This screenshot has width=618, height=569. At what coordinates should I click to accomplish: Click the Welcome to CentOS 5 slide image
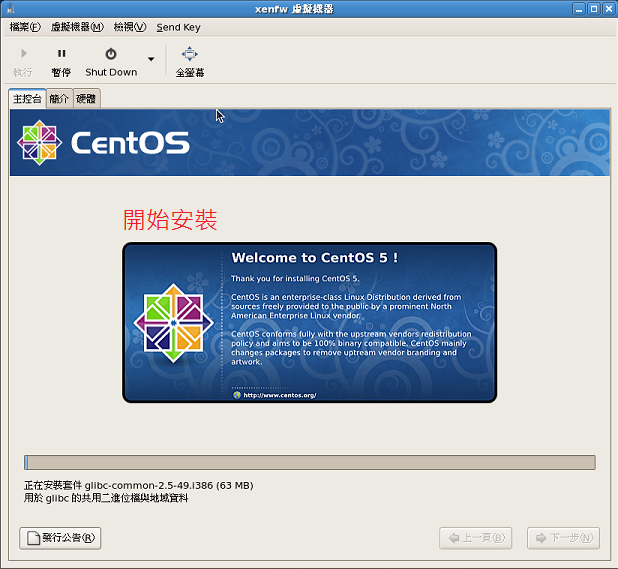pos(309,322)
